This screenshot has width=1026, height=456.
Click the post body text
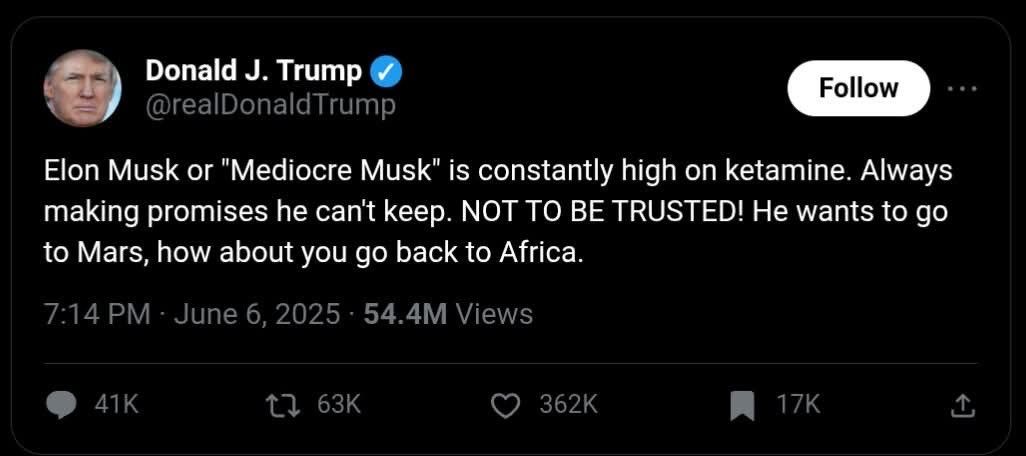pyautogui.click(x=497, y=212)
